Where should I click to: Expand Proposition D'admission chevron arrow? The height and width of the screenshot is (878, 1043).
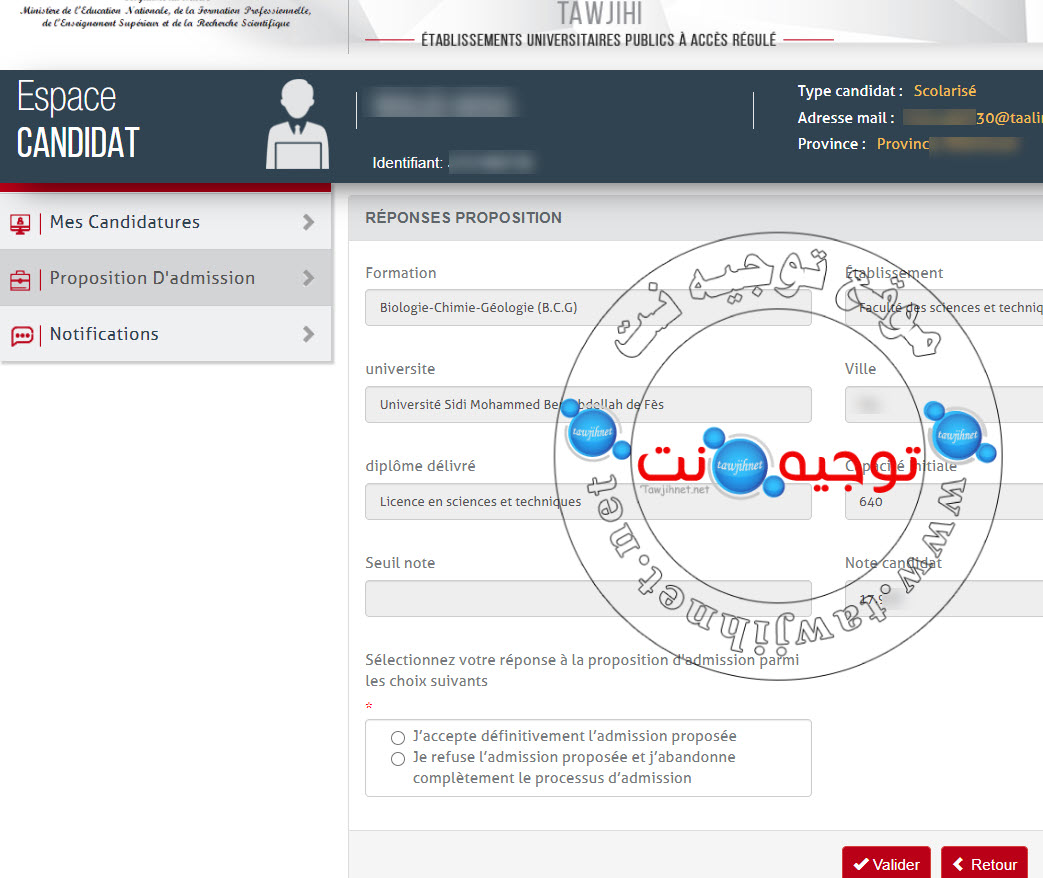308,279
